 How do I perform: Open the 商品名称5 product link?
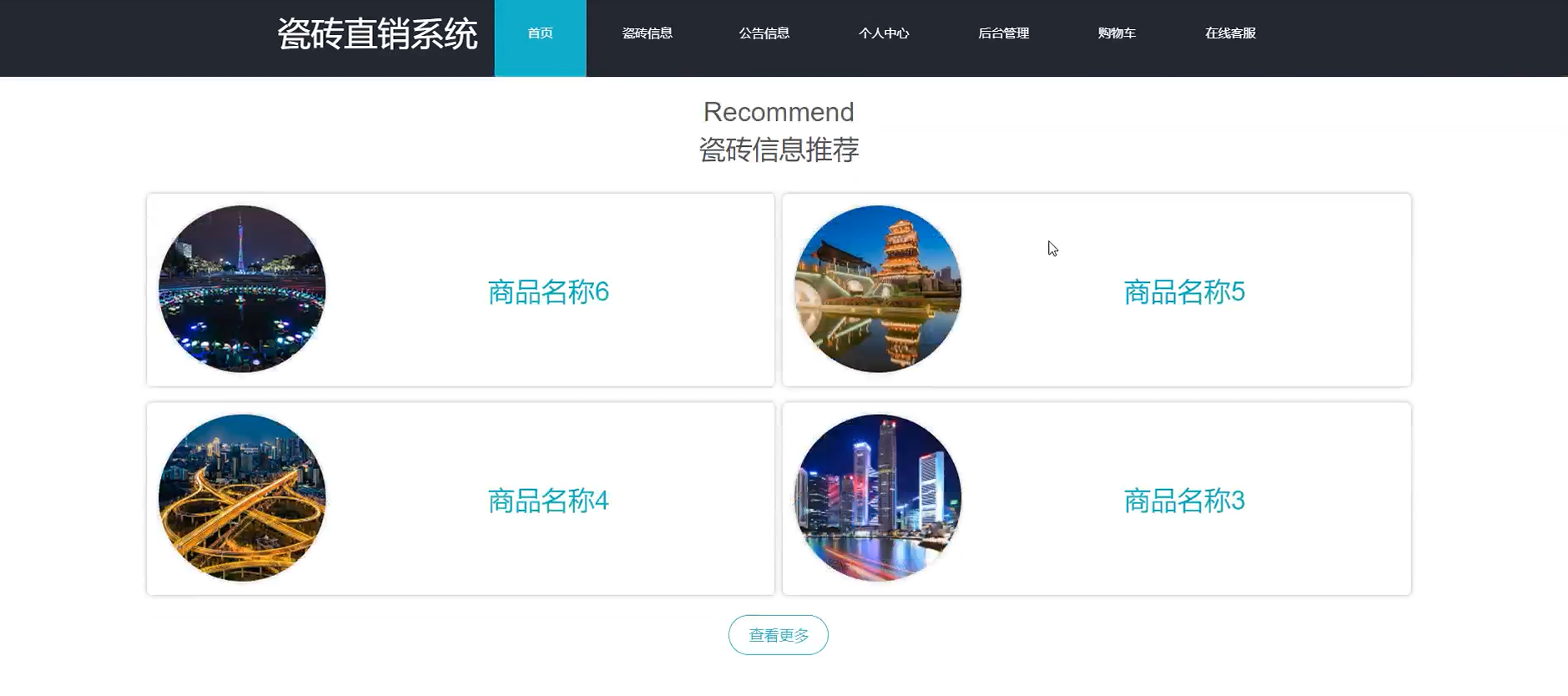click(x=1184, y=292)
